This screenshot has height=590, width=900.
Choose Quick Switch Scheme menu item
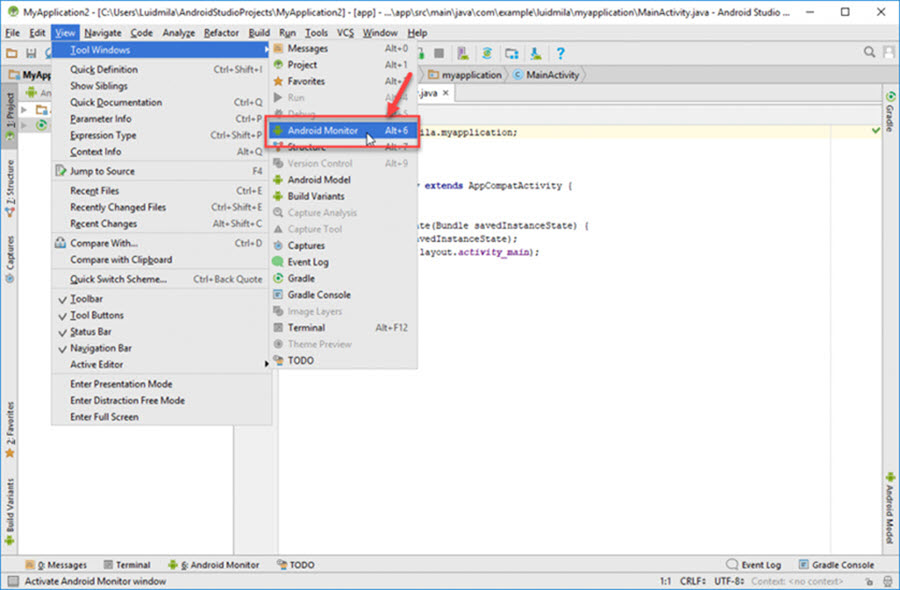(x=161, y=280)
